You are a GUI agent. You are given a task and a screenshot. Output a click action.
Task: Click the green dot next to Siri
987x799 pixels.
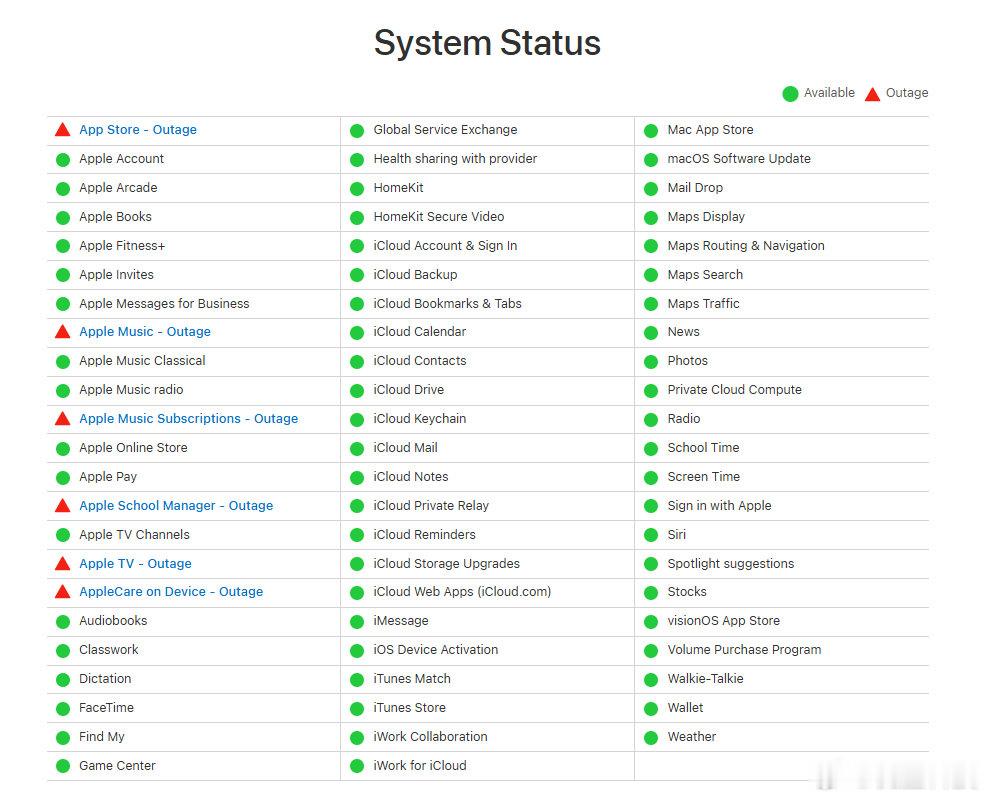(x=651, y=536)
